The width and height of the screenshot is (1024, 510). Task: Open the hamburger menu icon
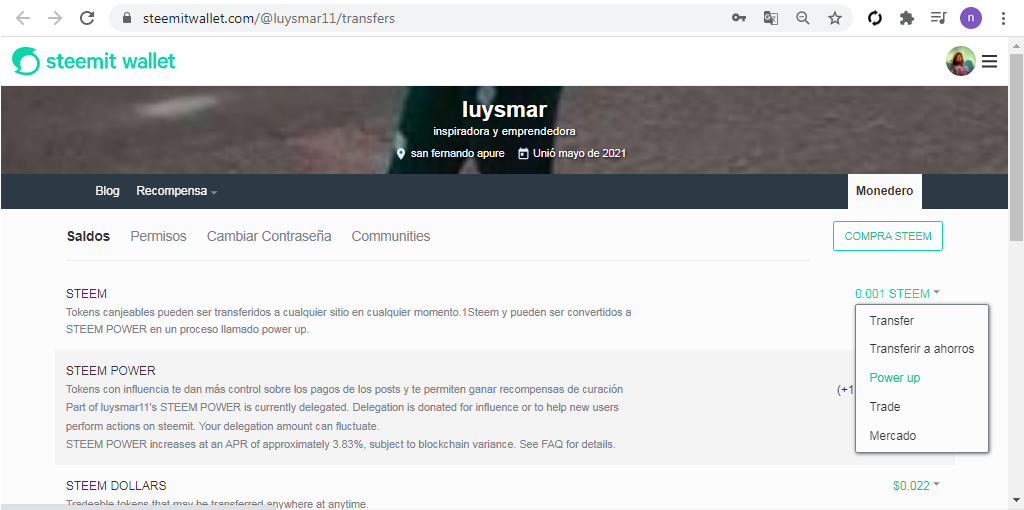pos(989,61)
